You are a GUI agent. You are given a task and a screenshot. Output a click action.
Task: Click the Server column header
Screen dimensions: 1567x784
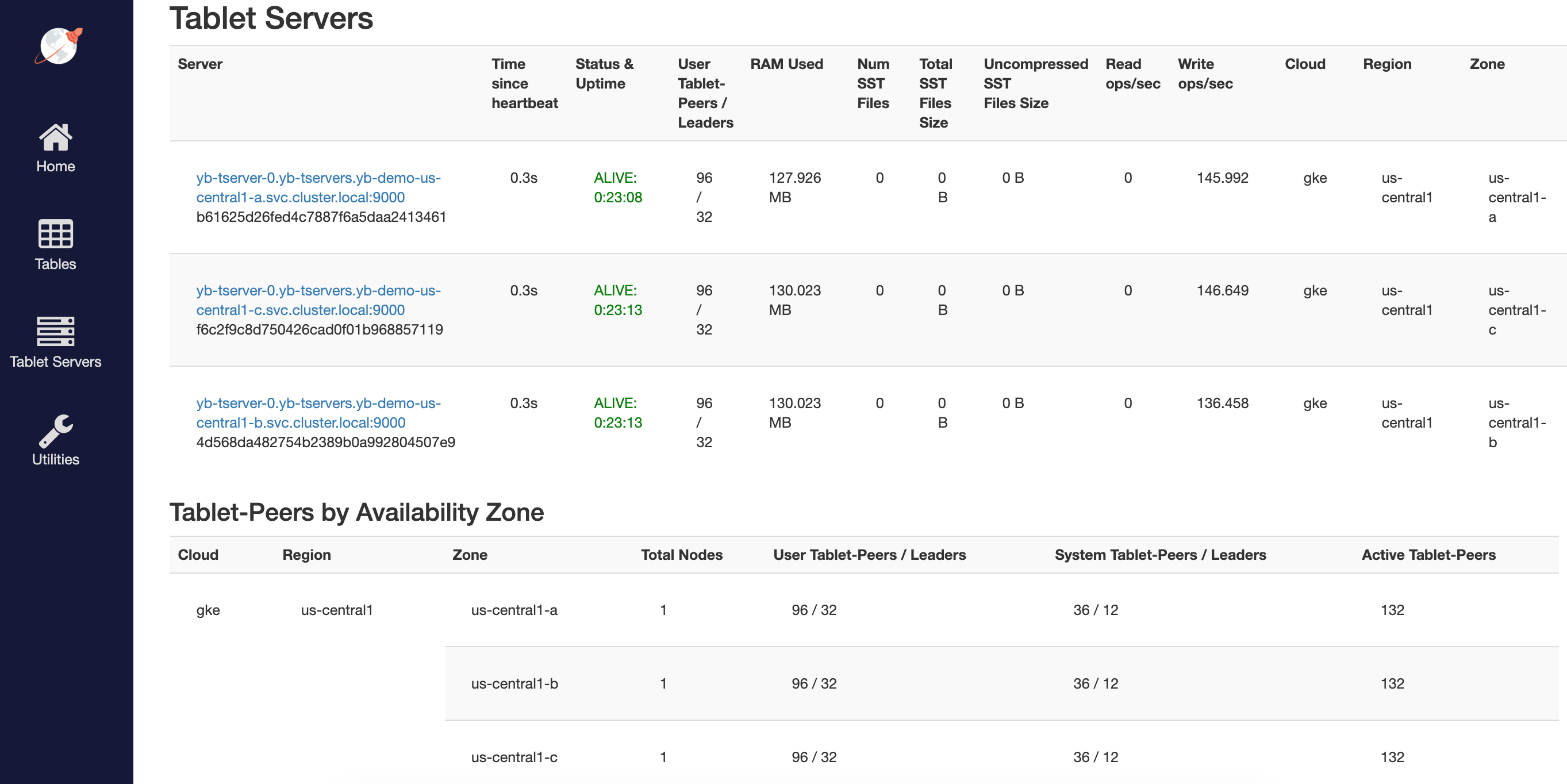pos(199,64)
